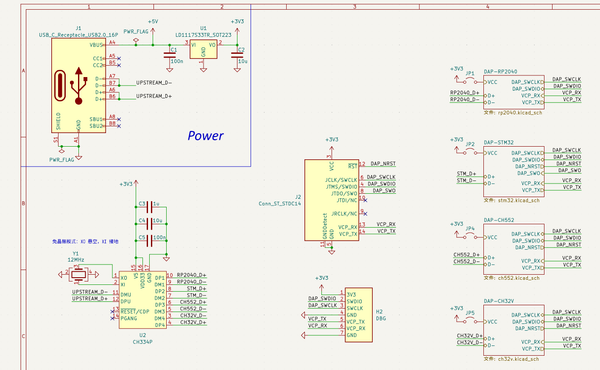Click the RP2040_D+ label left of DAP-RP2040 sheet
Screen dimensions: 600x370
click(x=465, y=93)
